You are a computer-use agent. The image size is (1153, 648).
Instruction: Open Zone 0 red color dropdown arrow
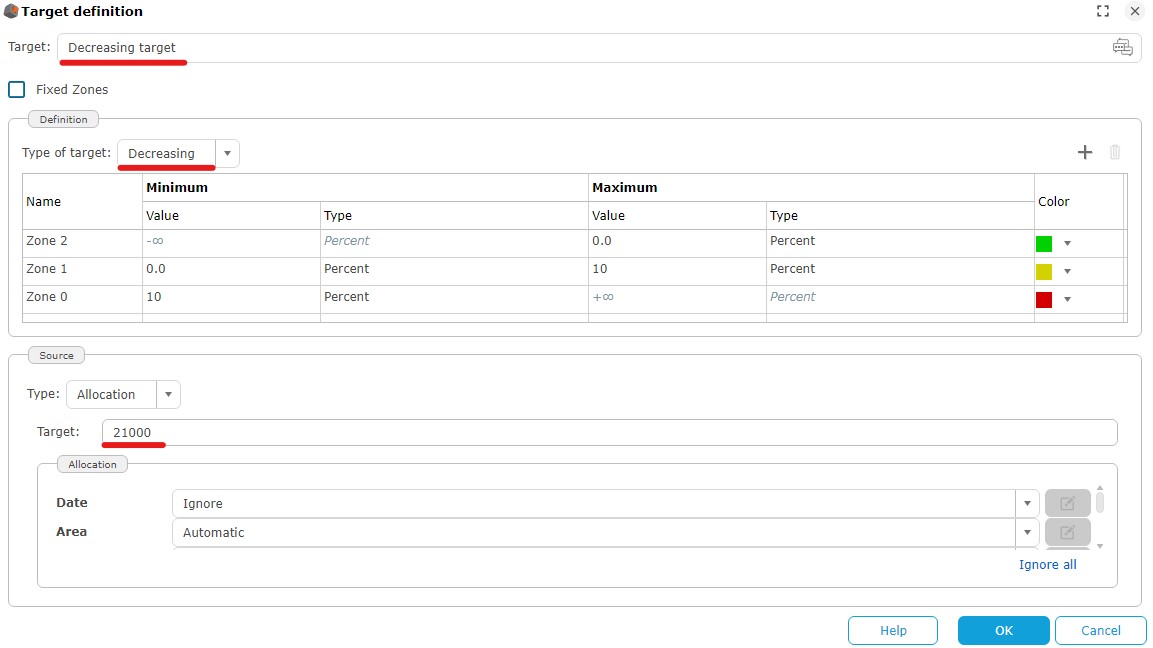tap(1067, 299)
